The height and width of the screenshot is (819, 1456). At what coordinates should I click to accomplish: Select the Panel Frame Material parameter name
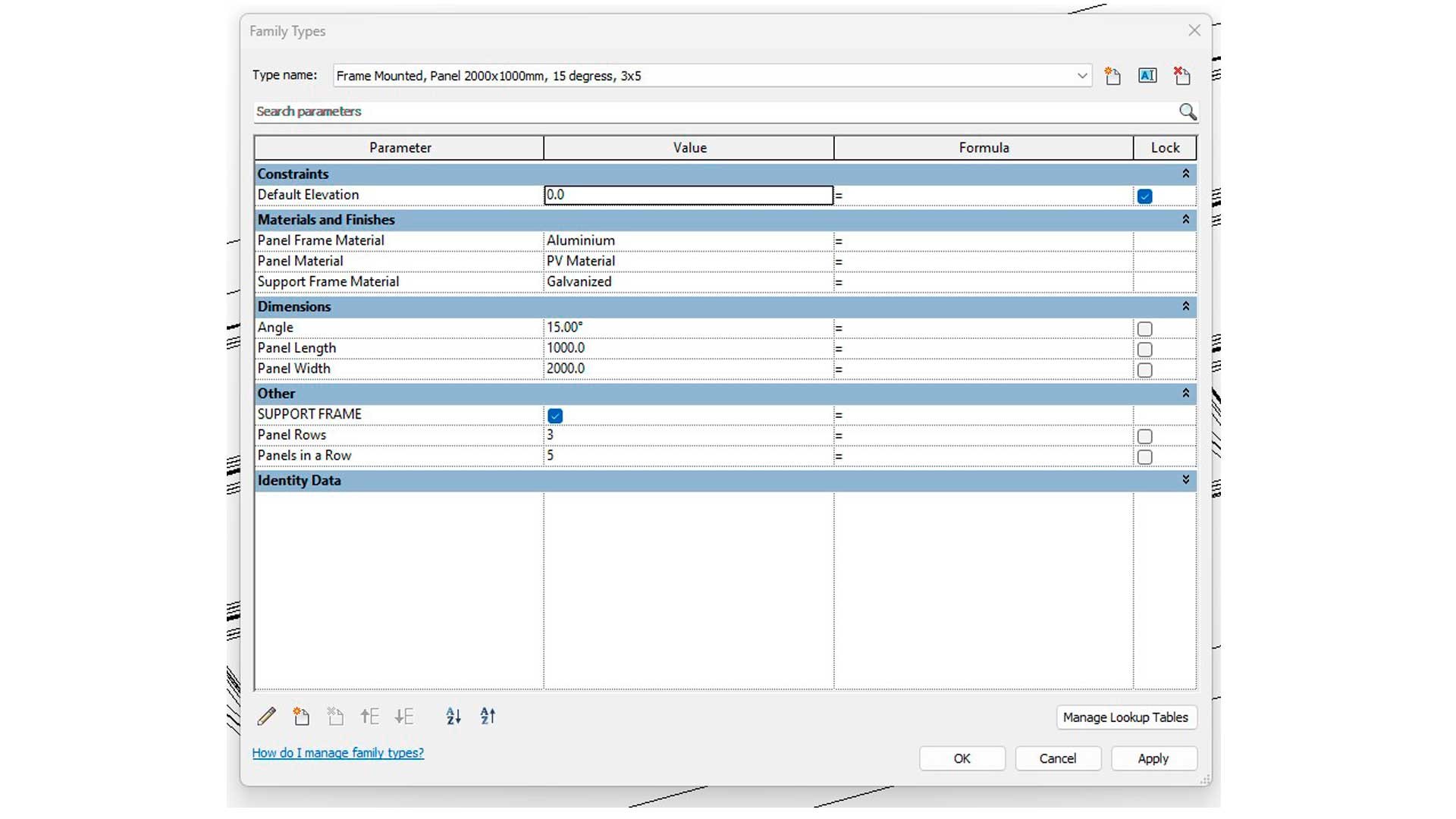point(321,240)
